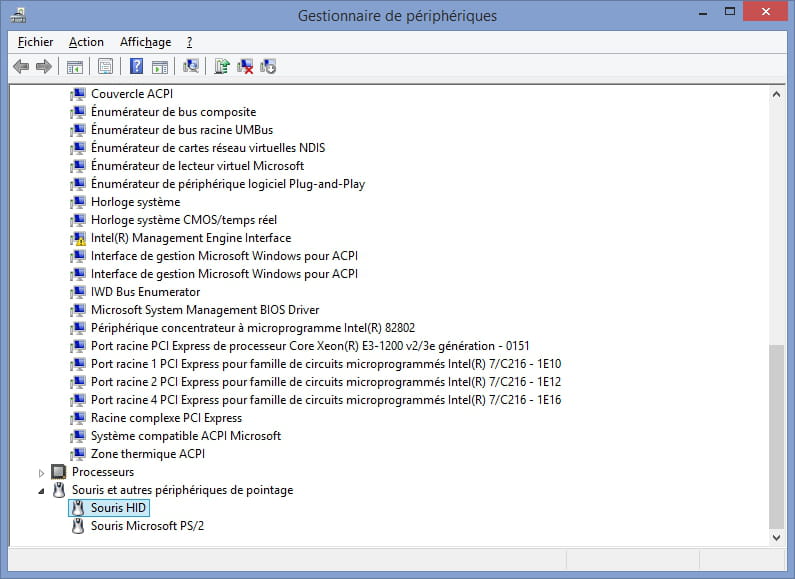Close the Gestionnaire de périphériques window
The width and height of the screenshot is (795, 579).
tap(766, 11)
